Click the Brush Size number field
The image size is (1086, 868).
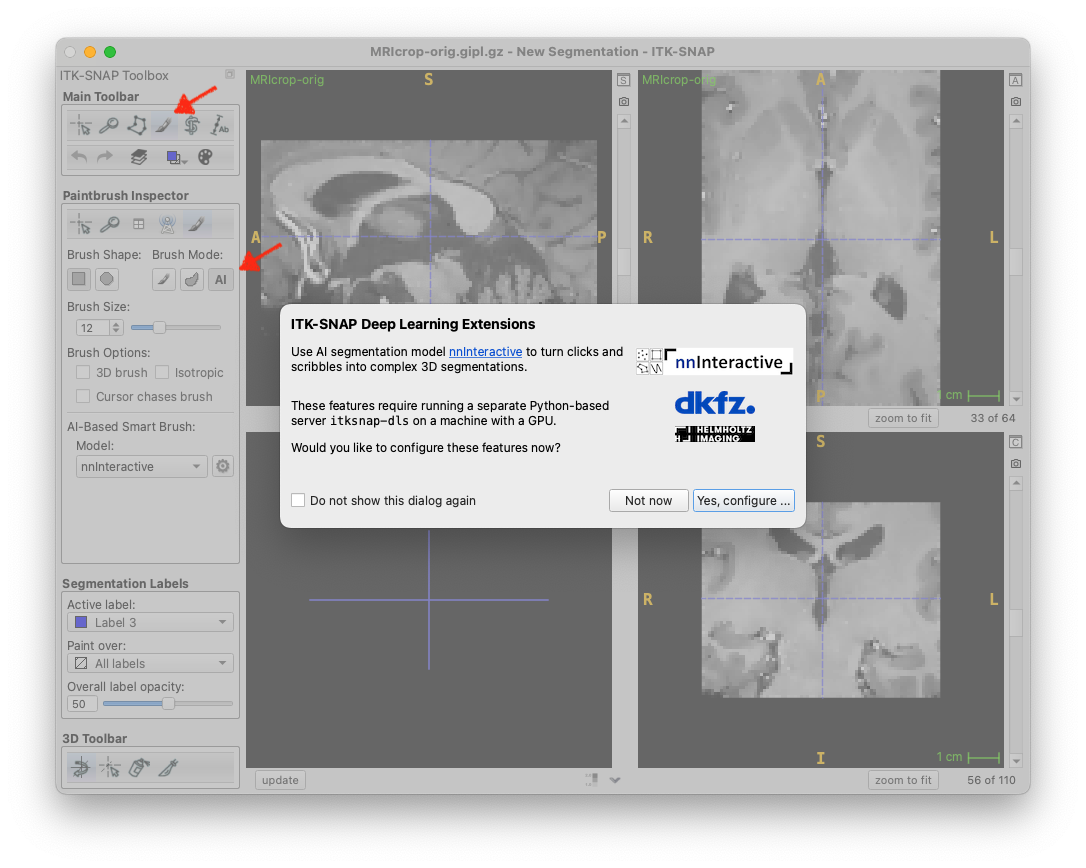click(x=93, y=328)
